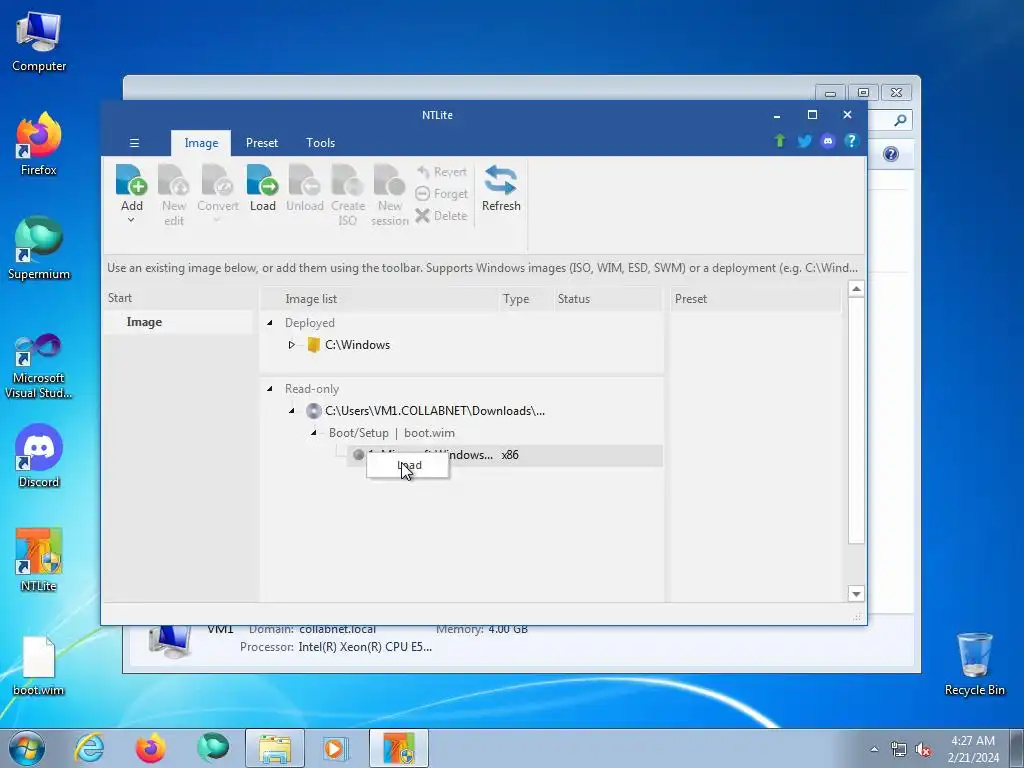Open the Microsoft Visual Studio desktop shortcut

(x=39, y=366)
